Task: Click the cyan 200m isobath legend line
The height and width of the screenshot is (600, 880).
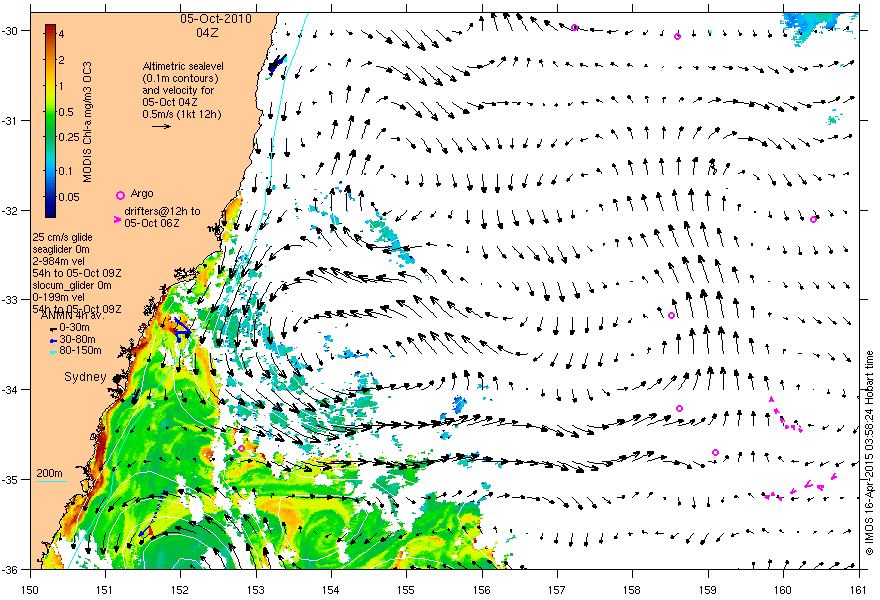Action: click(x=51, y=481)
